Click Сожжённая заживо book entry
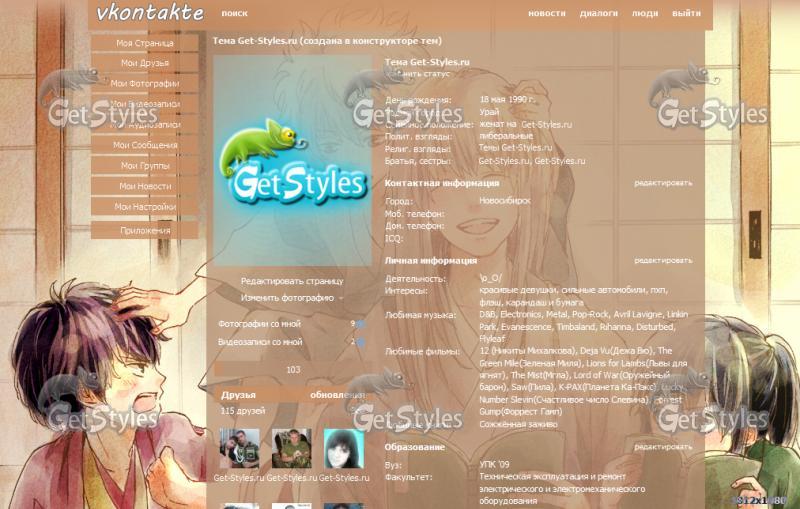 (x=518, y=424)
